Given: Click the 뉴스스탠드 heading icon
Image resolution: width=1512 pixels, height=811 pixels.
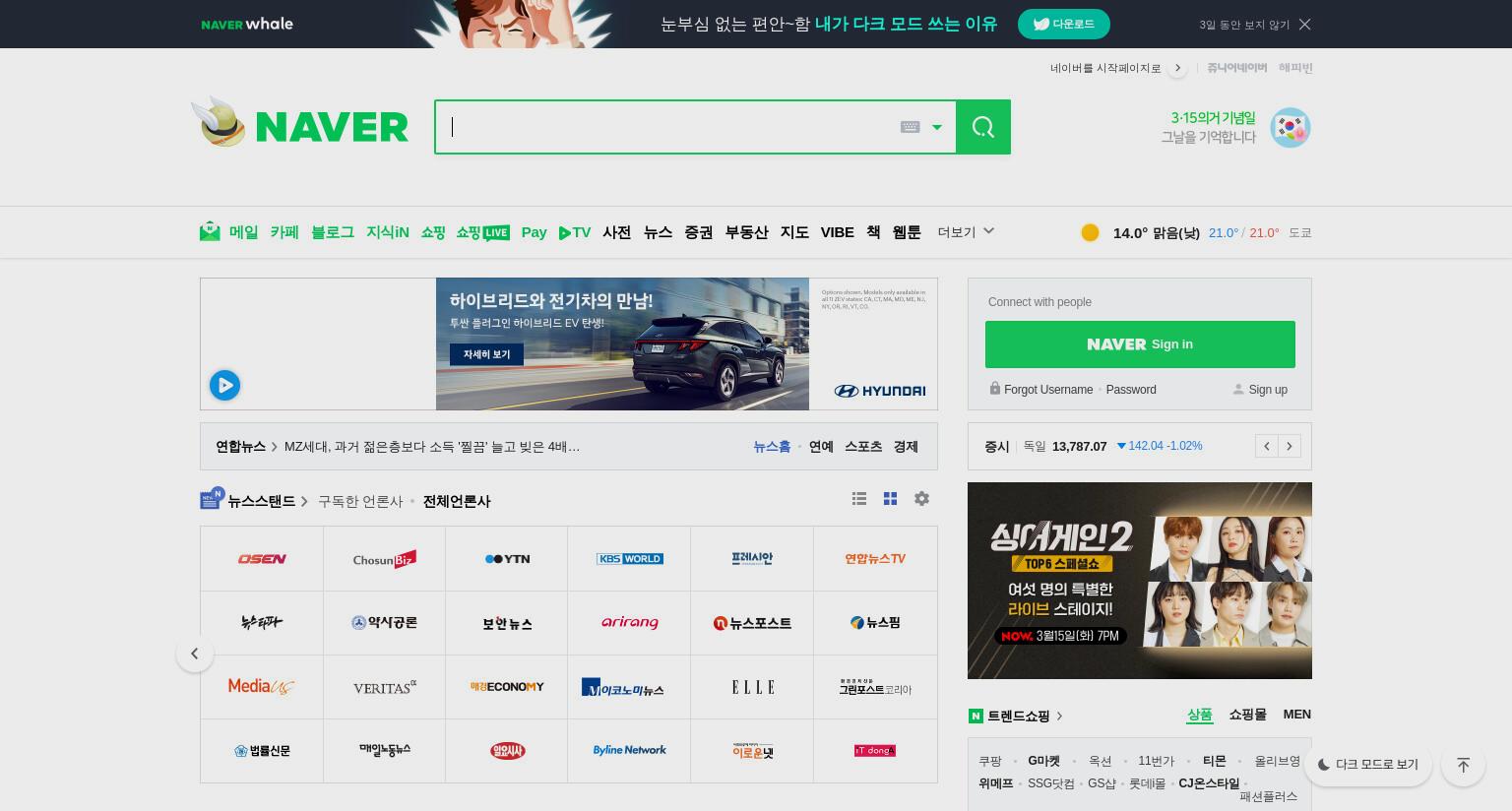Looking at the screenshot, I should click(x=213, y=499).
